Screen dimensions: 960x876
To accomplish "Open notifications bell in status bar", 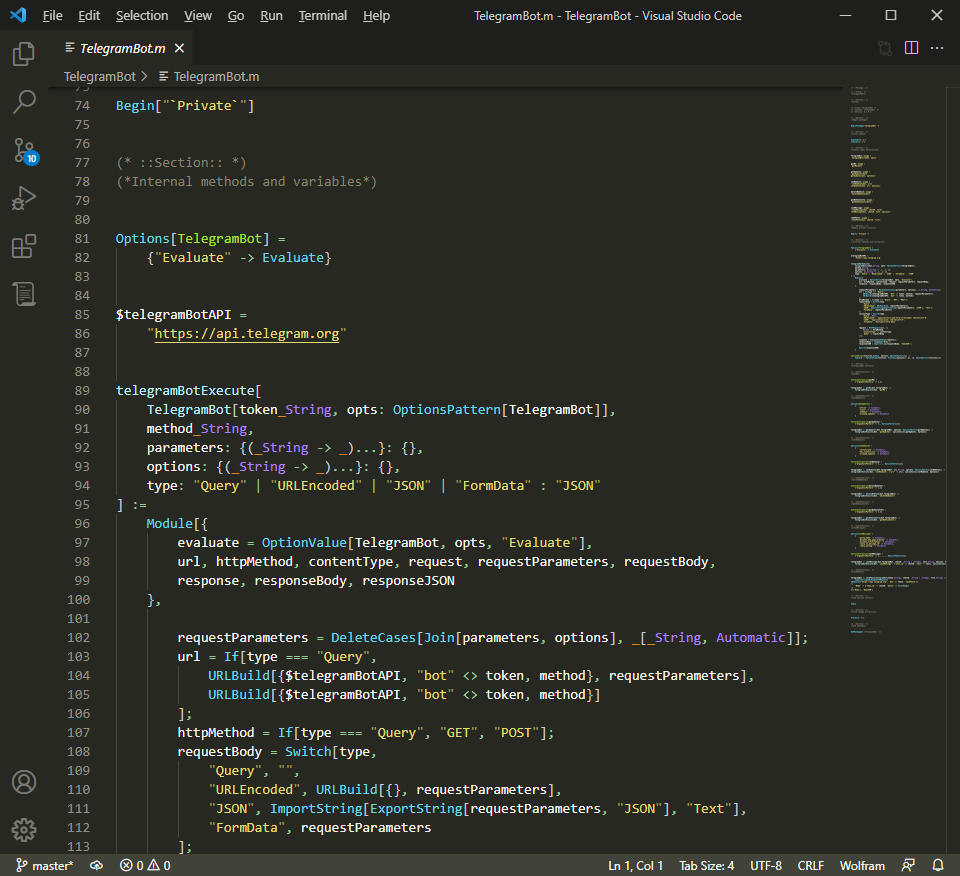I will click(x=938, y=865).
